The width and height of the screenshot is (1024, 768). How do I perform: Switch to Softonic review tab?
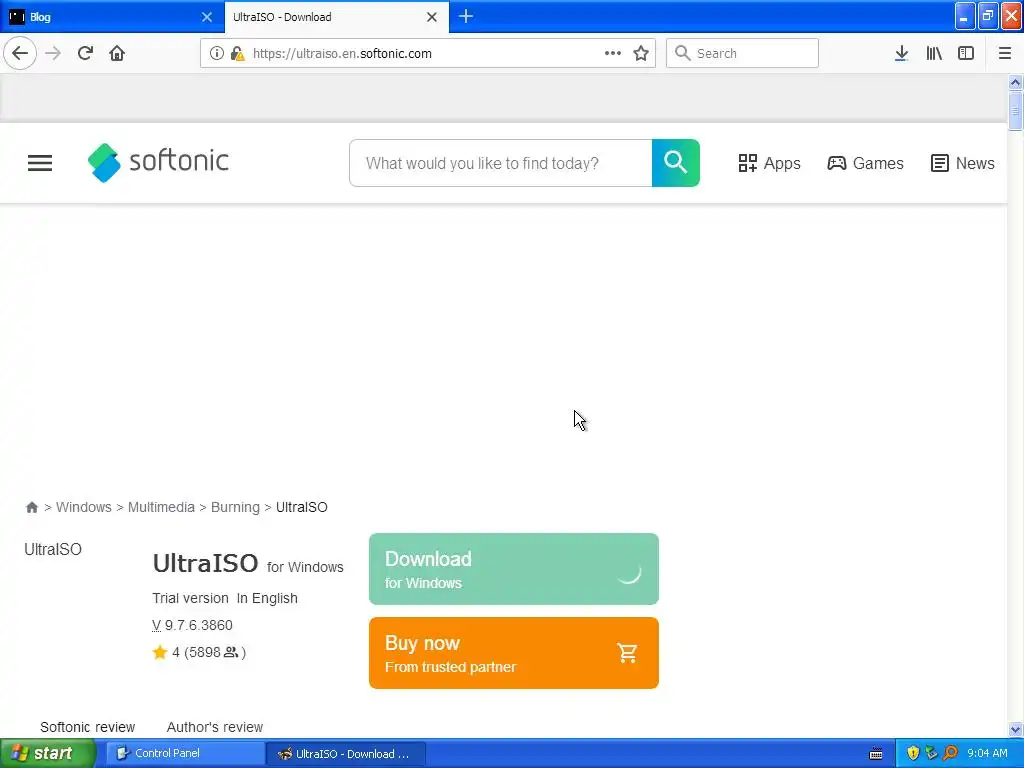tap(88, 727)
